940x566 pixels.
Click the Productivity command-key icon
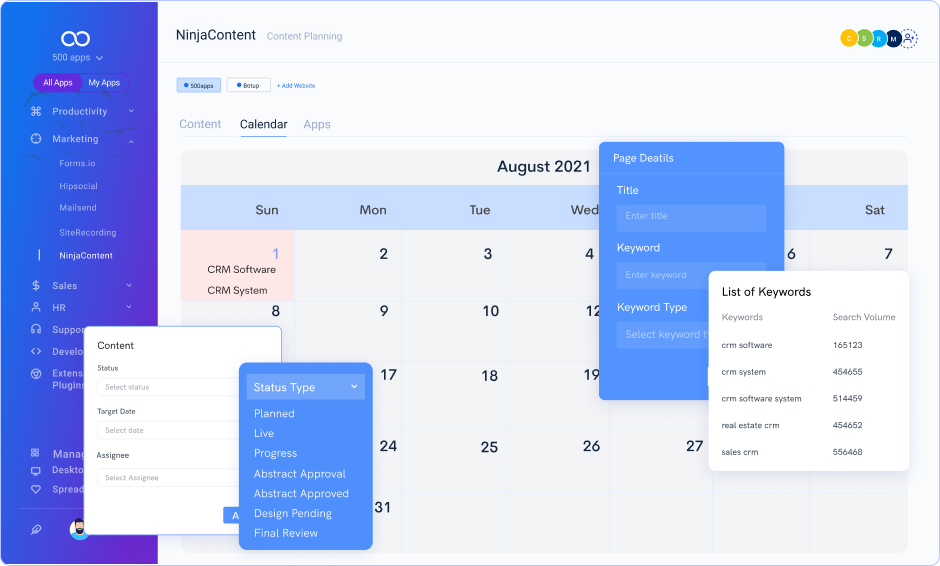tap(36, 111)
